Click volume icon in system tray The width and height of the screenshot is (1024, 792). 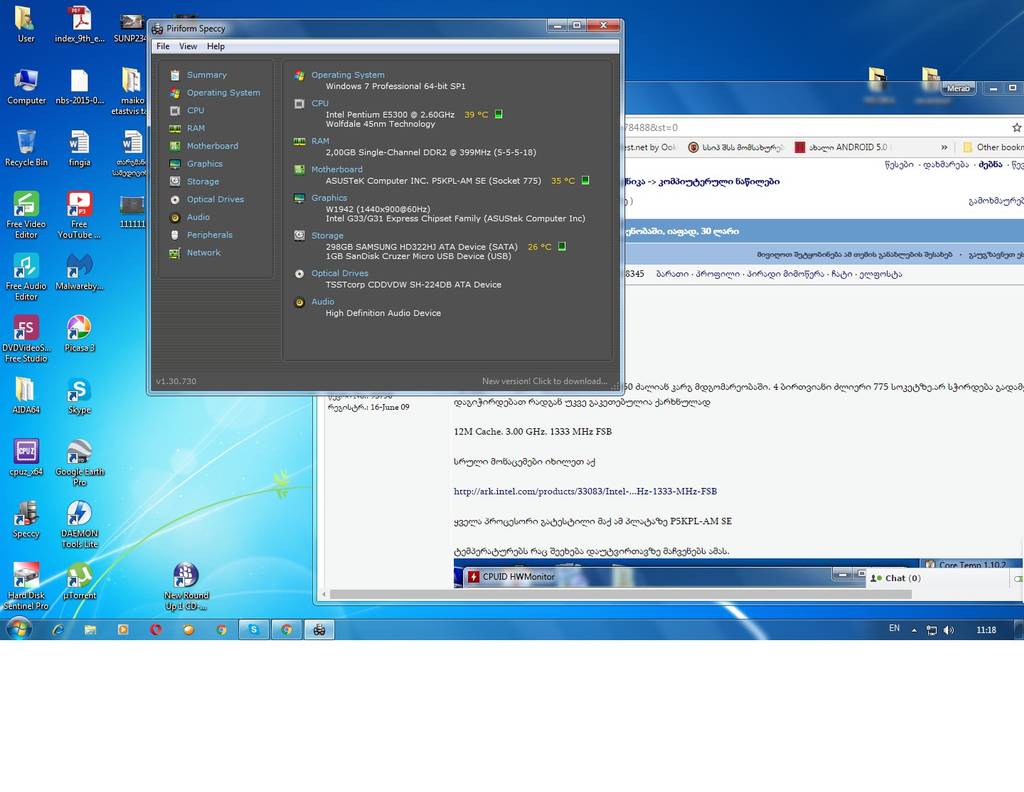(x=949, y=630)
